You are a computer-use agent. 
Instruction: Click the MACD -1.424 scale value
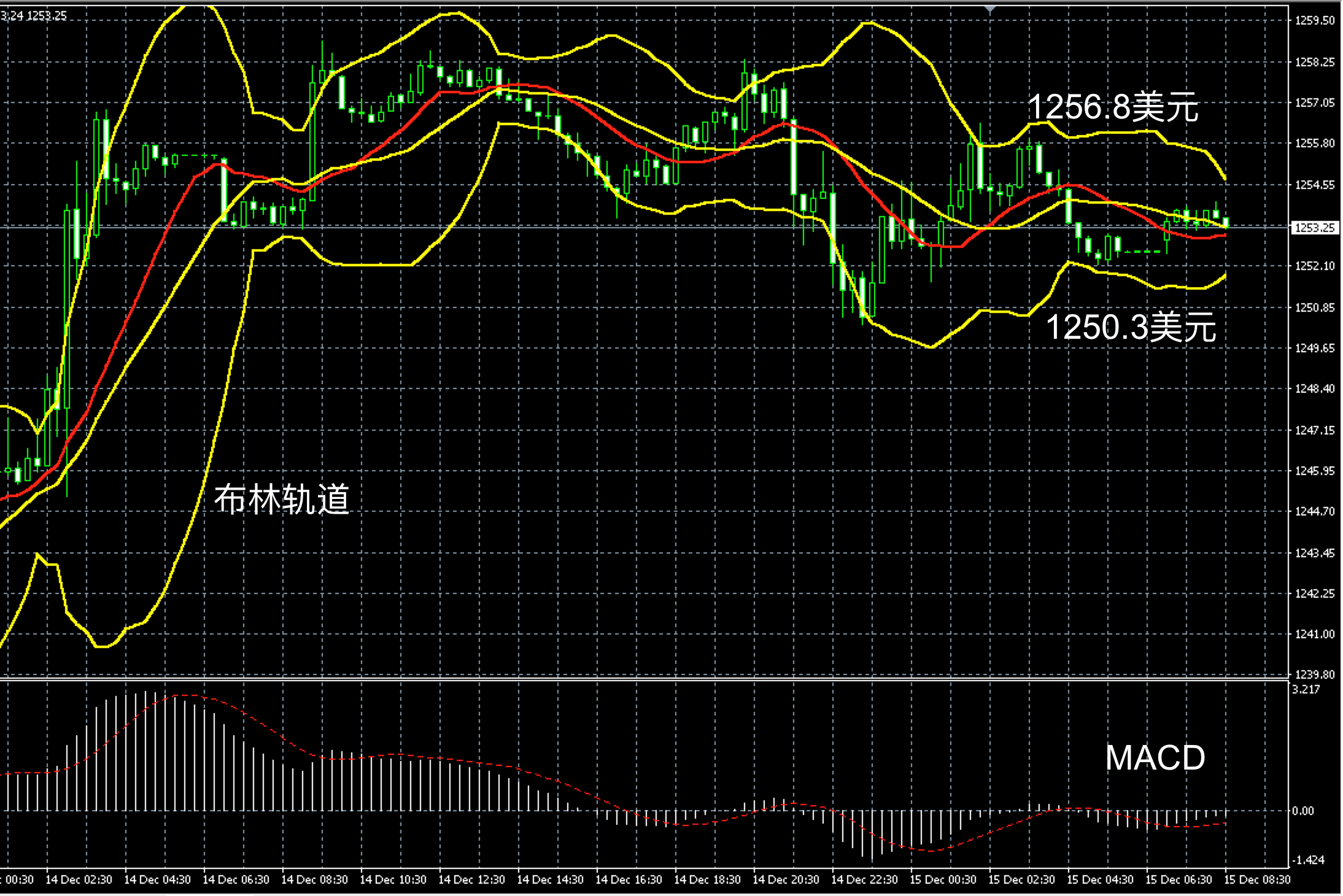pyautogui.click(x=1307, y=860)
